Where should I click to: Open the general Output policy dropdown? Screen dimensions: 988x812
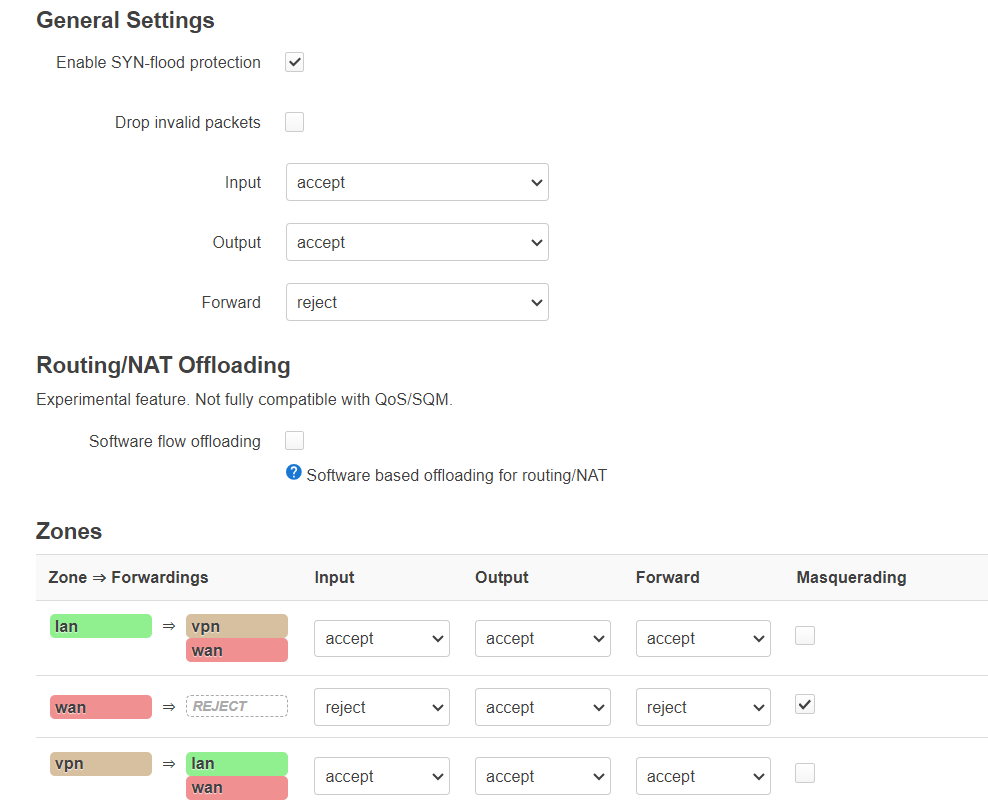coord(417,242)
